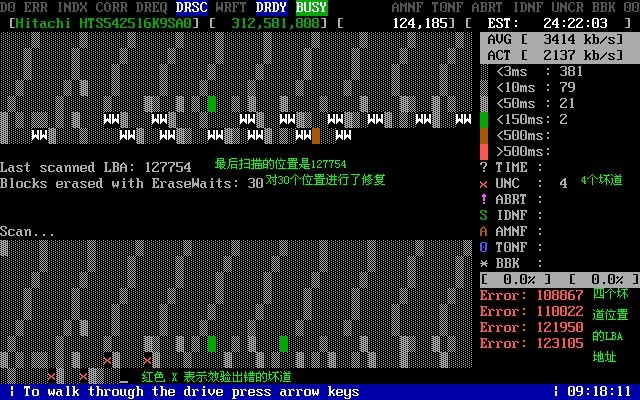The image size is (640, 400).
Task: Click the Error 108867 entry
Action: pyautogui.click(x=531, y=296)
